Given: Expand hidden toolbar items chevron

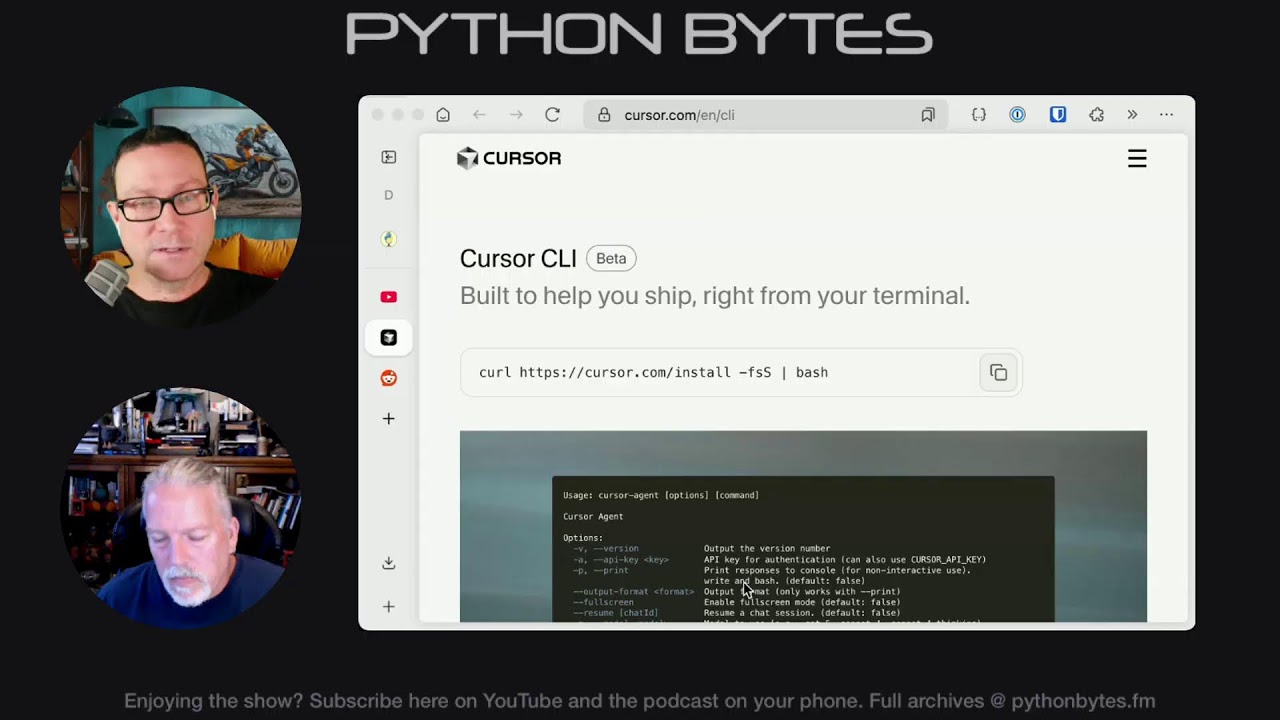Looking at the screenshot, I should [x=1132, y=115].
